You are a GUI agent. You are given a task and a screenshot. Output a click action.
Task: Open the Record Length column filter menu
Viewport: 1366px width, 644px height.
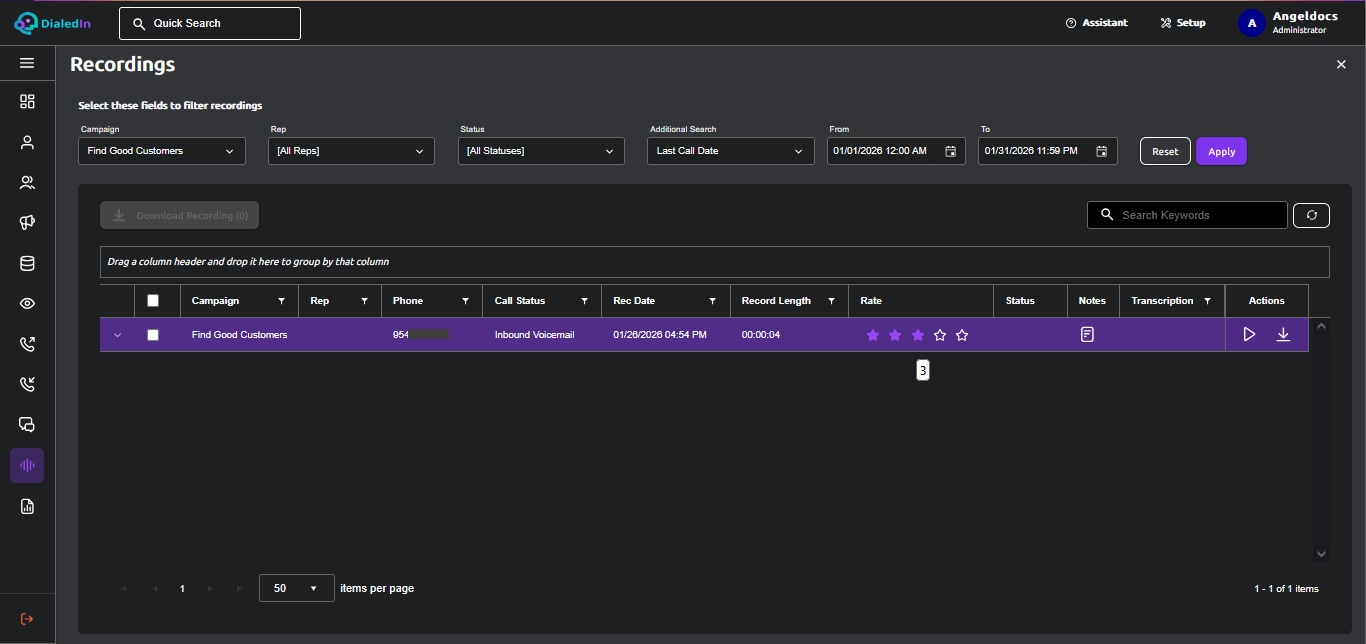pos(831,301)
